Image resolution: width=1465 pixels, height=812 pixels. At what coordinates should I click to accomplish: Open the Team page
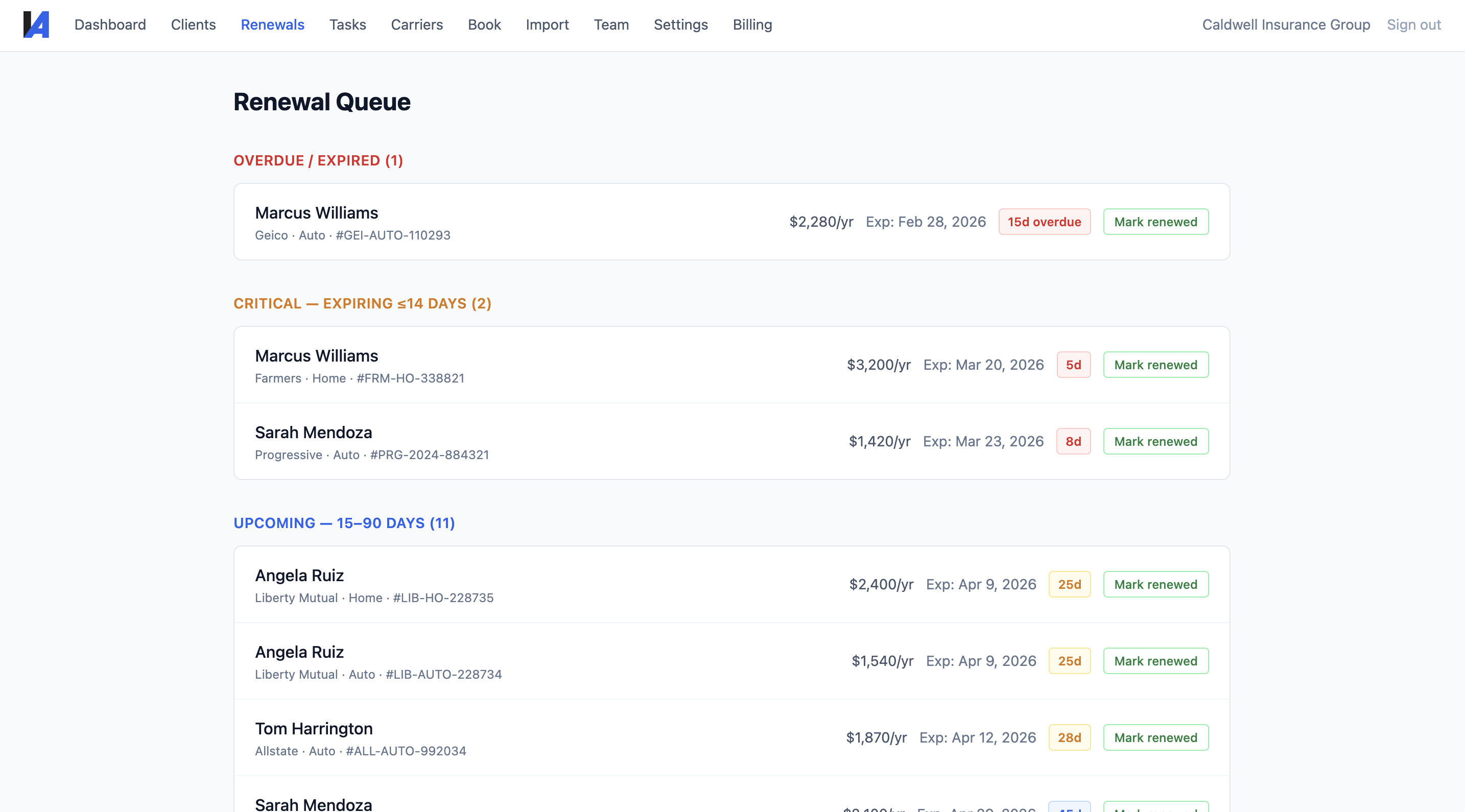pos(611,25)
